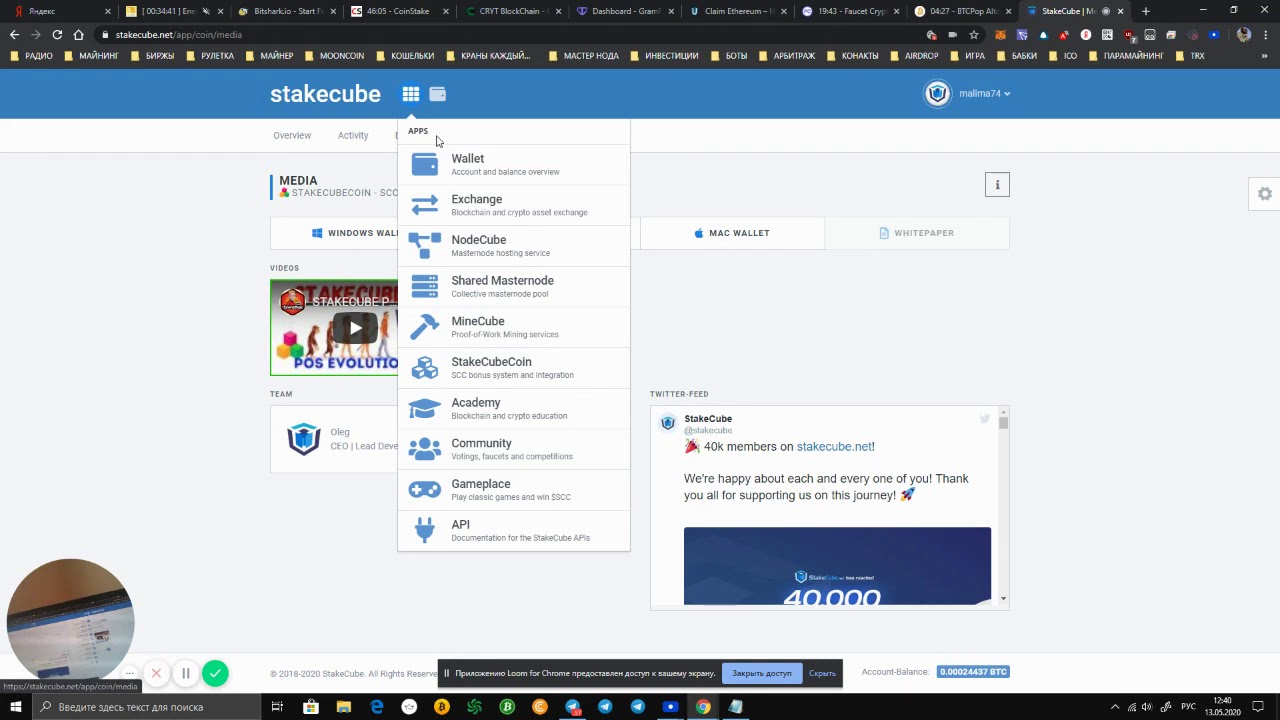
Task: Choose Shared Masternode entry
Action: (514, 287)
